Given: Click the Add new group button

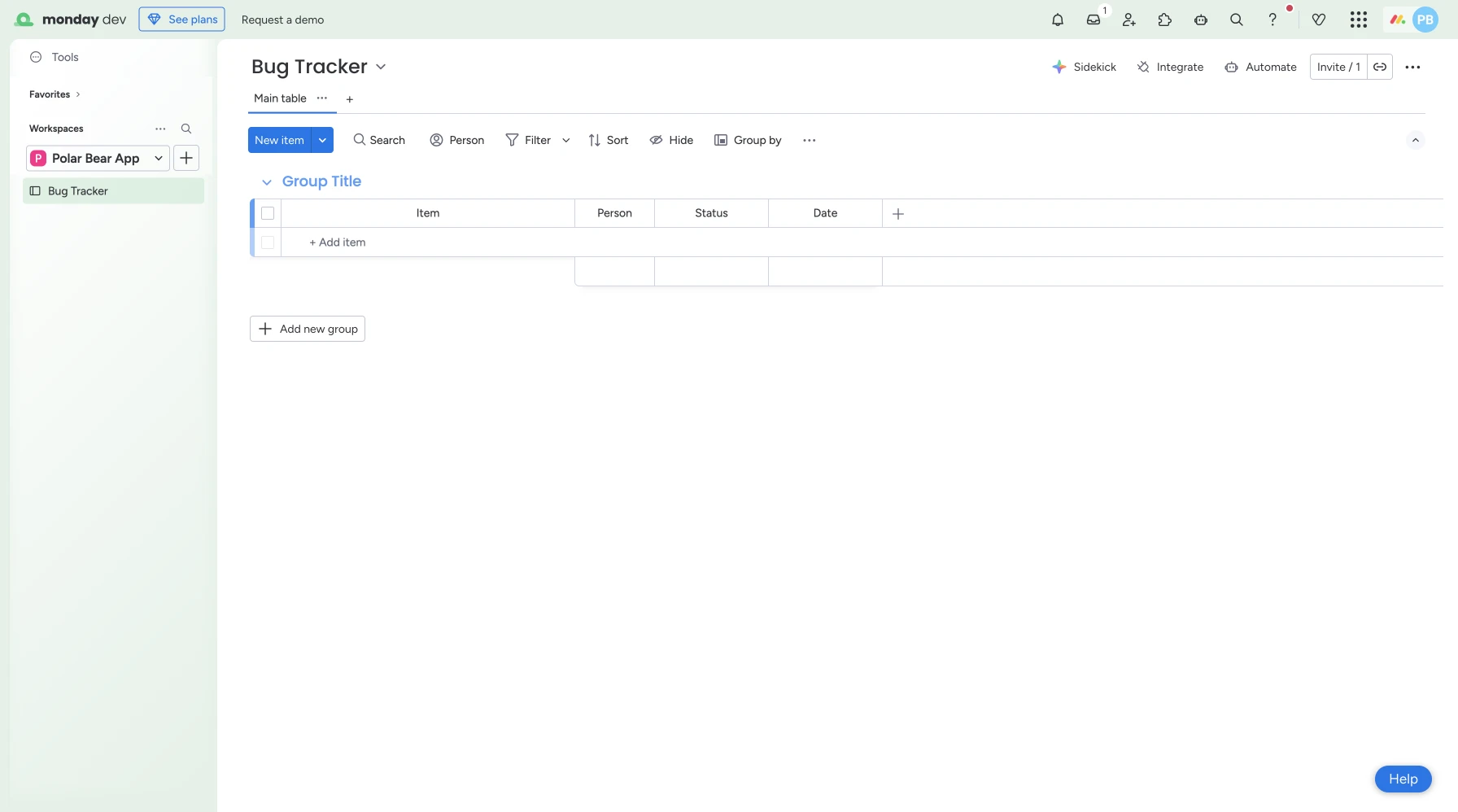Looking at the screenshot, I should point(308,329).
